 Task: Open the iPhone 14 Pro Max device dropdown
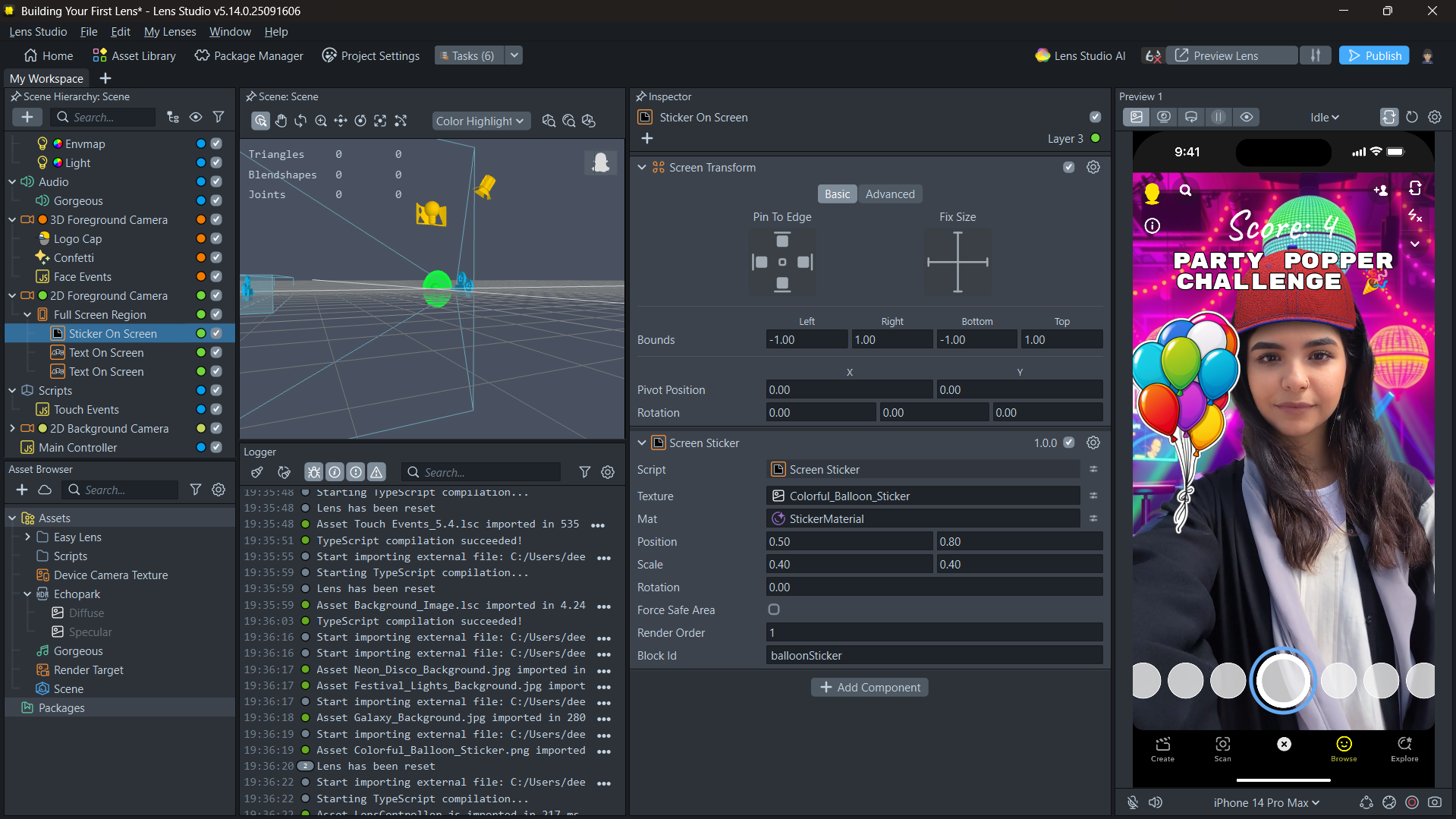tap(1266, 802)
